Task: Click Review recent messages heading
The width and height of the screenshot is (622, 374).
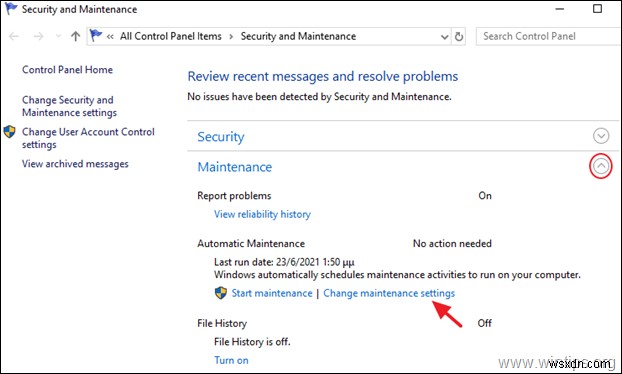Action: tap(323, 76)
